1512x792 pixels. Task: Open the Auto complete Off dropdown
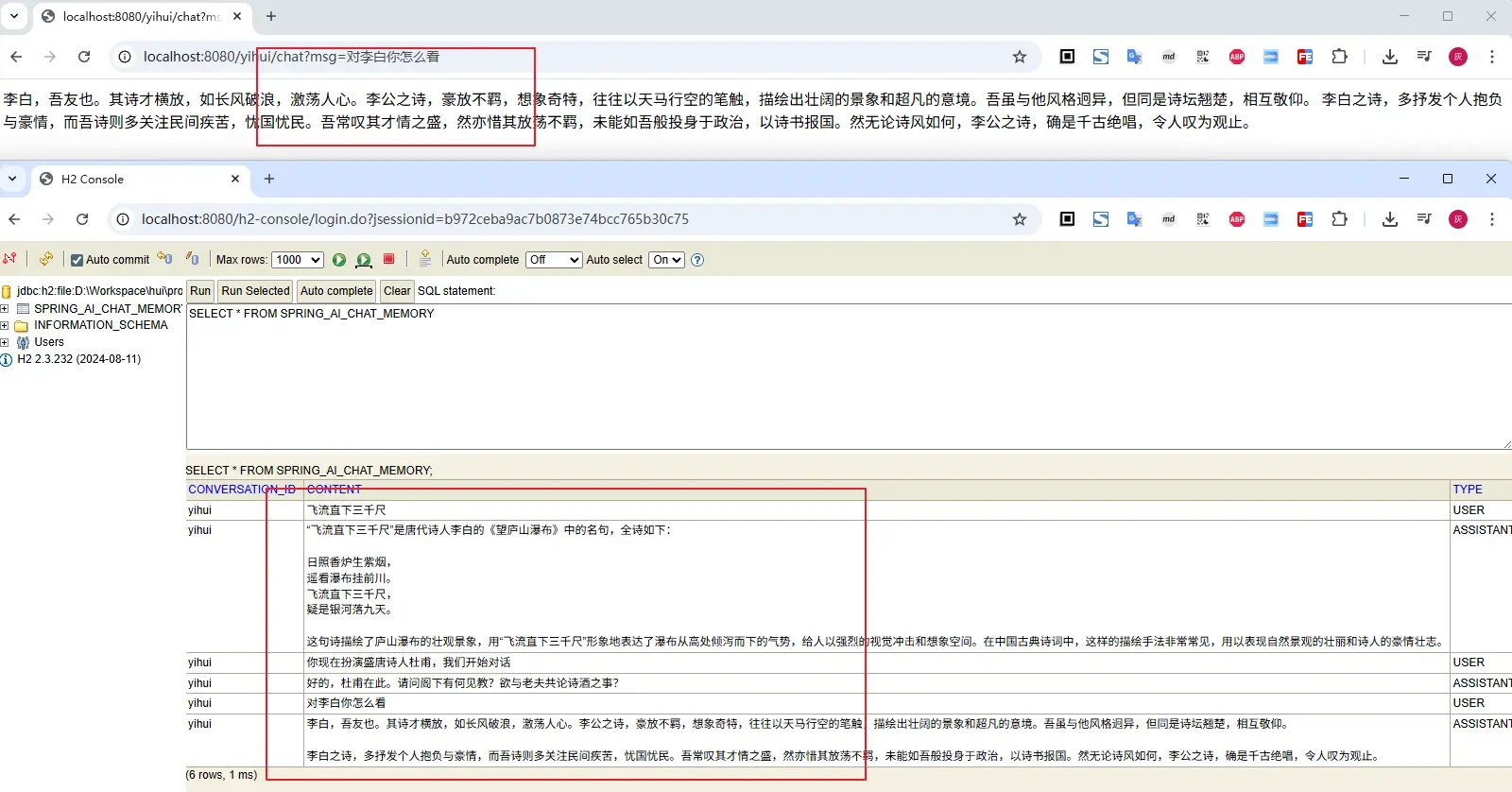(554, 260)
